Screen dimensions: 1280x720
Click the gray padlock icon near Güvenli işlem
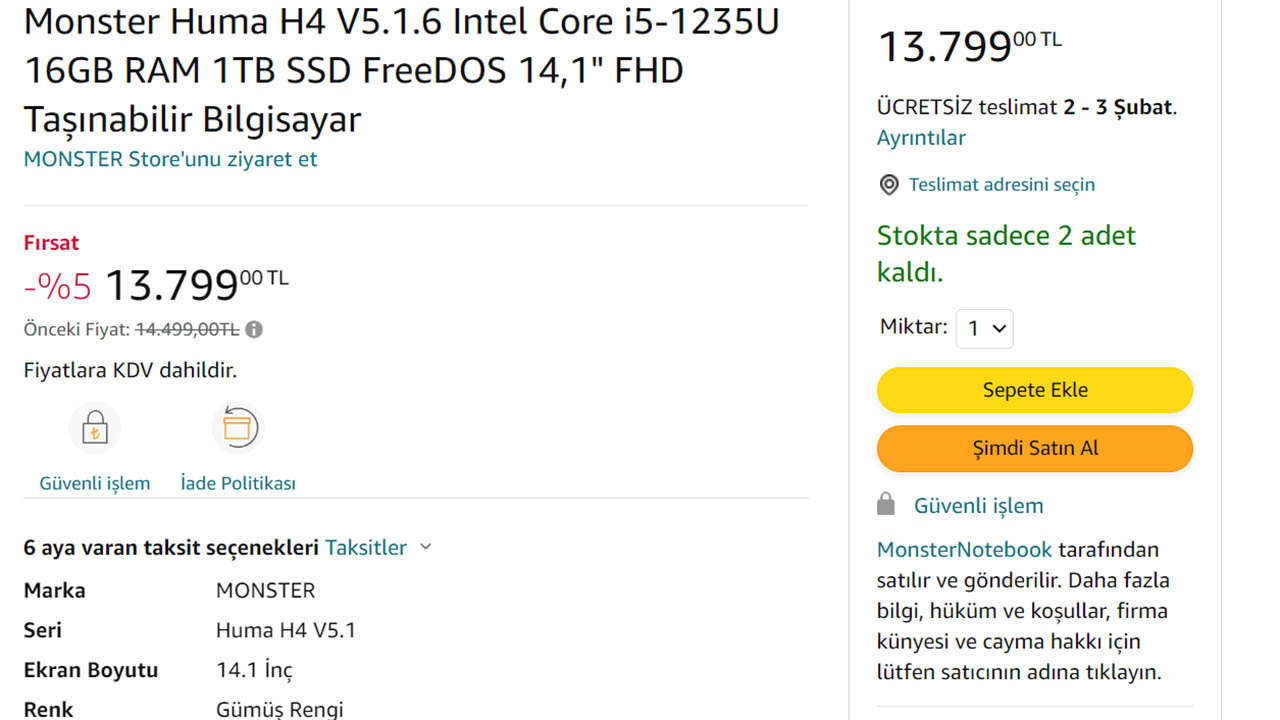pos(886,504)
